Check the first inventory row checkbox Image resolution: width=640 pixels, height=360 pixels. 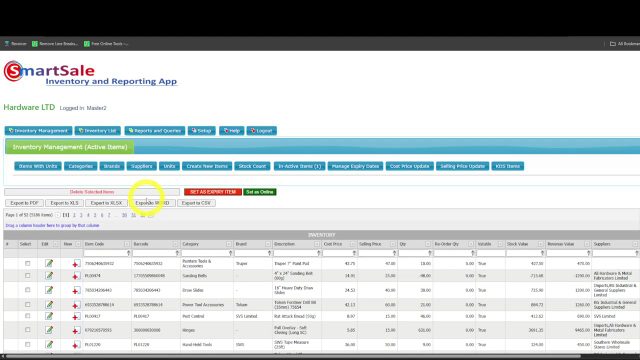[x=27, y=263]
